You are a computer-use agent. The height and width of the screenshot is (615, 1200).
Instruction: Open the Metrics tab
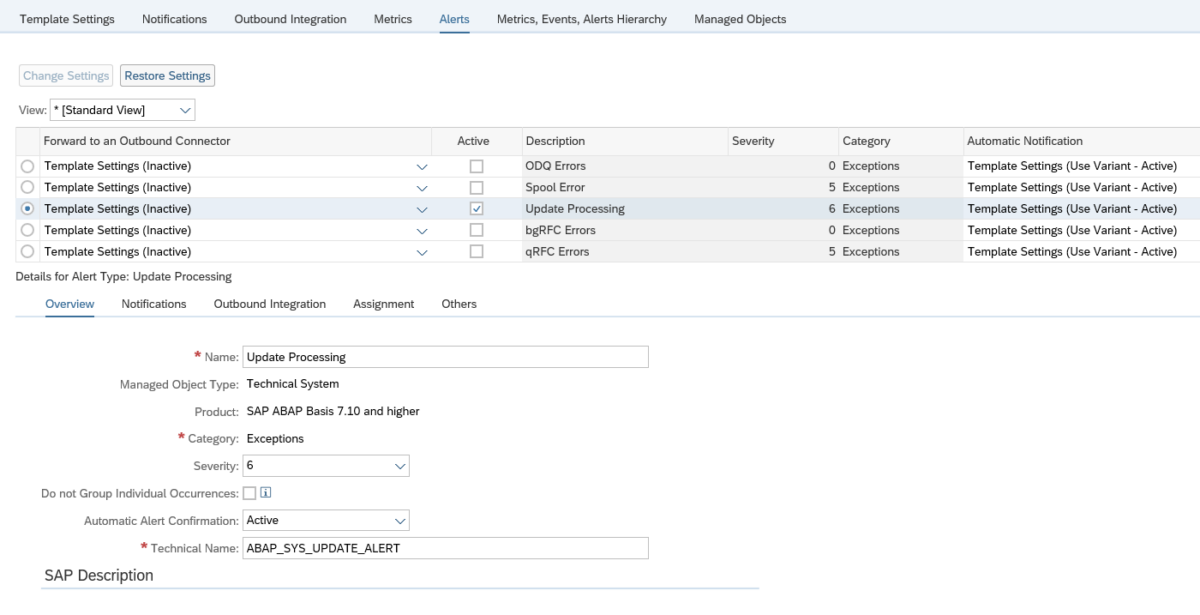393,18
